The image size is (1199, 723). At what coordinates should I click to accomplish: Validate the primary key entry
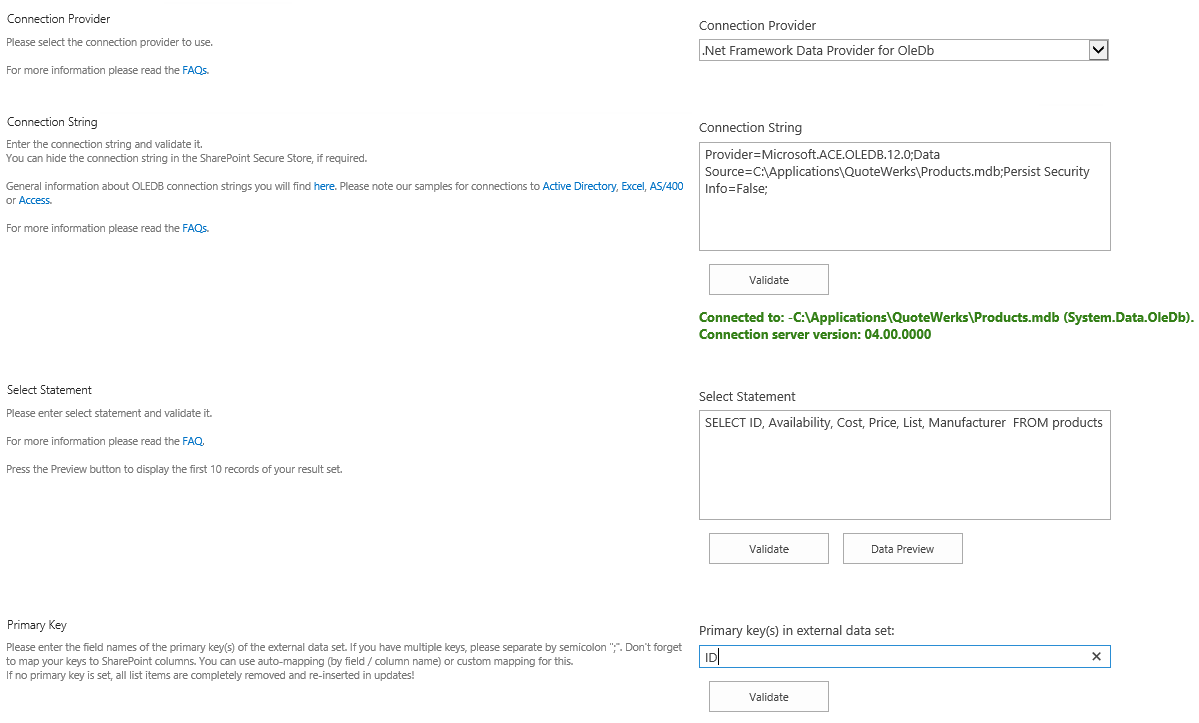[768, 697]
